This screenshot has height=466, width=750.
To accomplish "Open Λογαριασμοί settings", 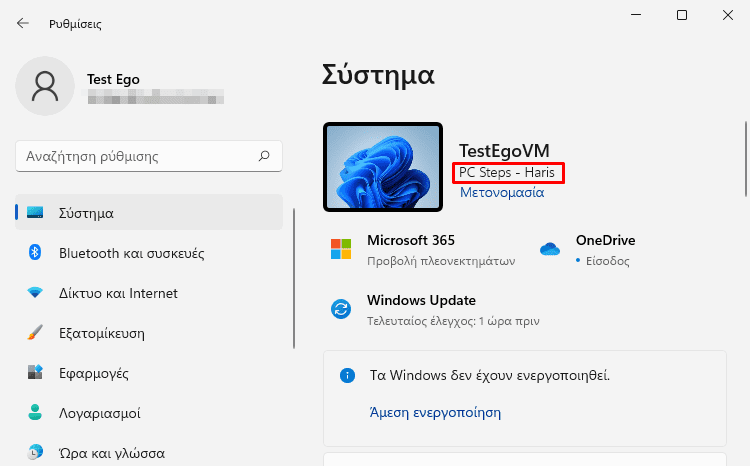I will coord(149,413).
